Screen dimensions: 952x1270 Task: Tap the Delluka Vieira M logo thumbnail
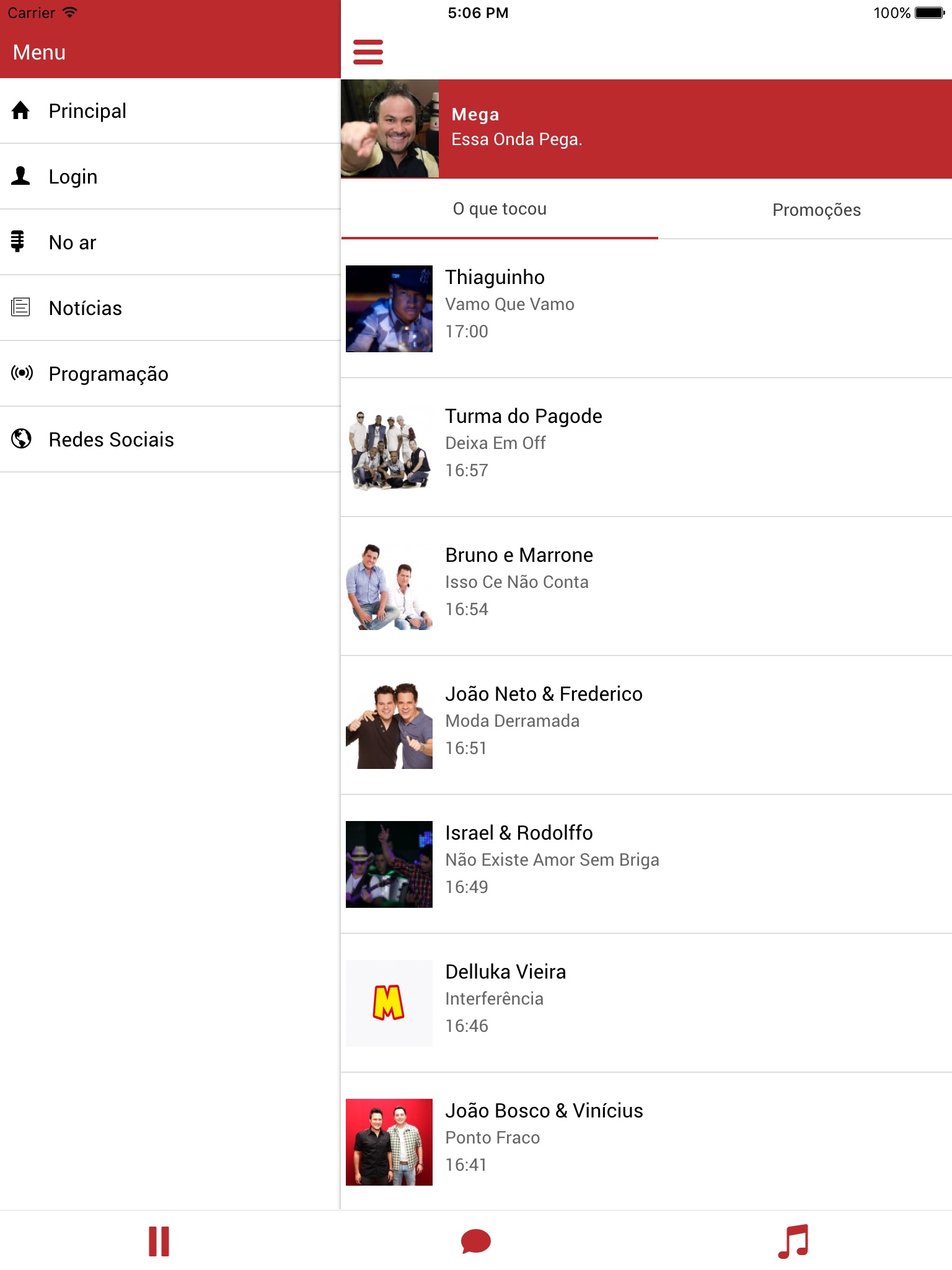[389, 1003]
